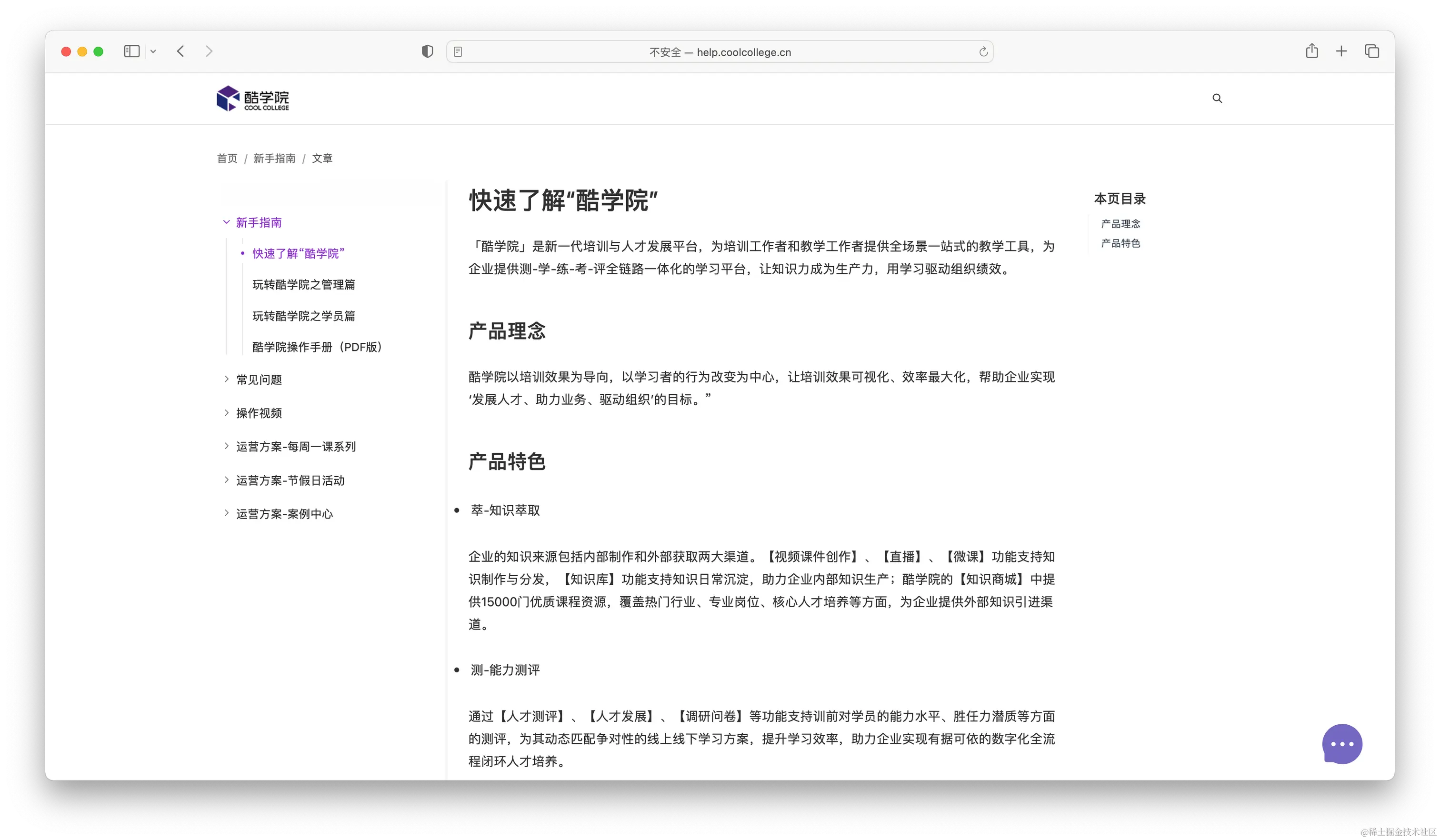1440x840 pixels.
Task: Open 玩转酷学院之管理篇 article
Action: coord(303,285)
